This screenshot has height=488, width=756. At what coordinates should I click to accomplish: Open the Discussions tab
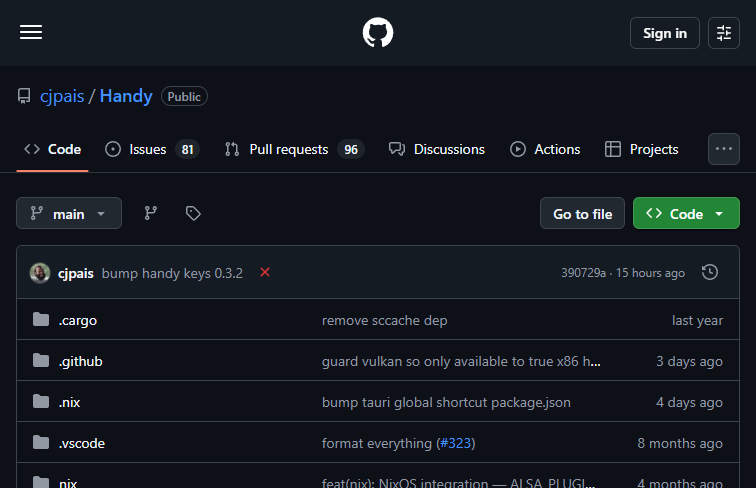click(437, 149)
